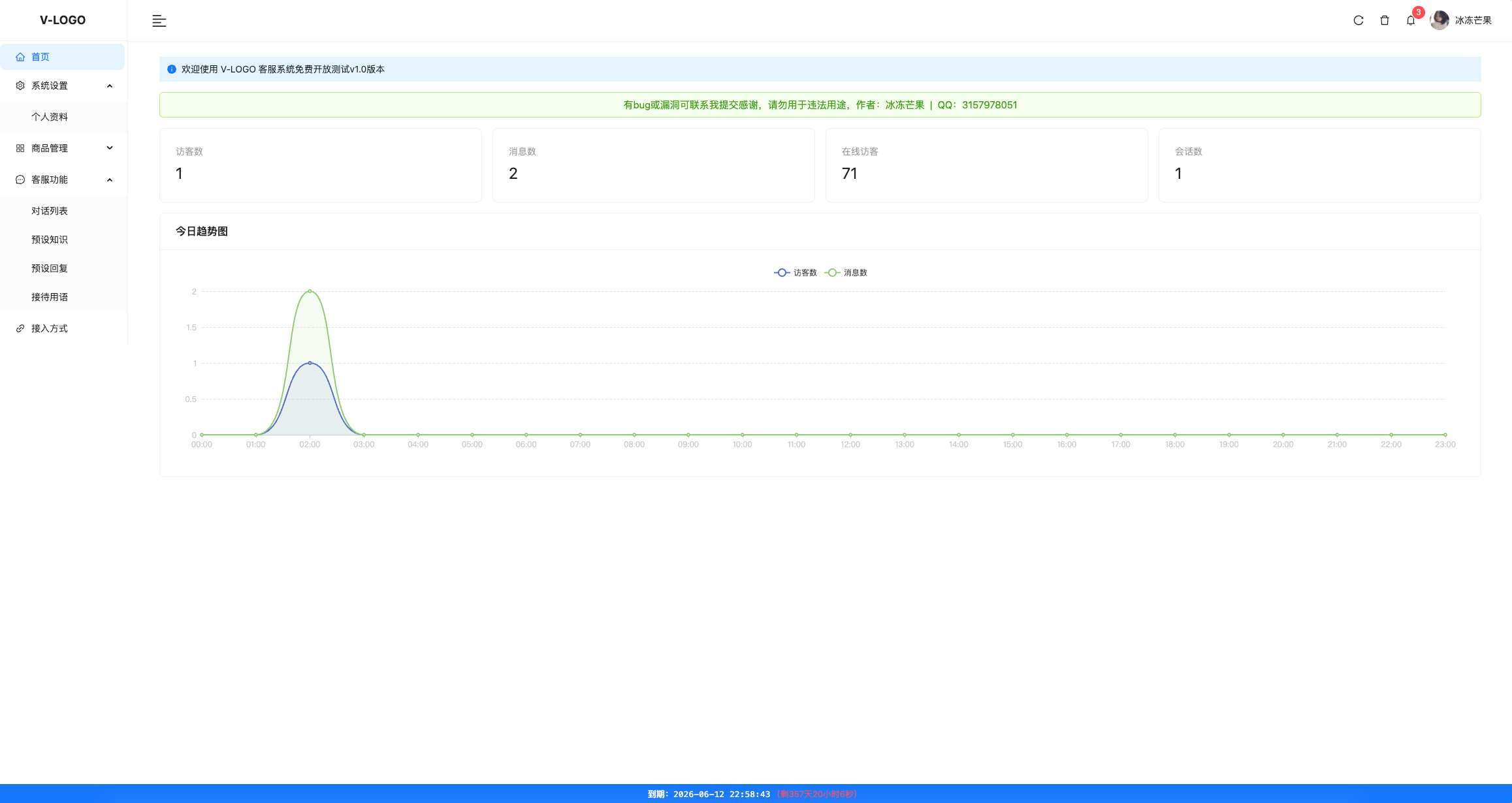Click the trash clear-cache icon
1512x803 pixels.
tap(1385, 20)
